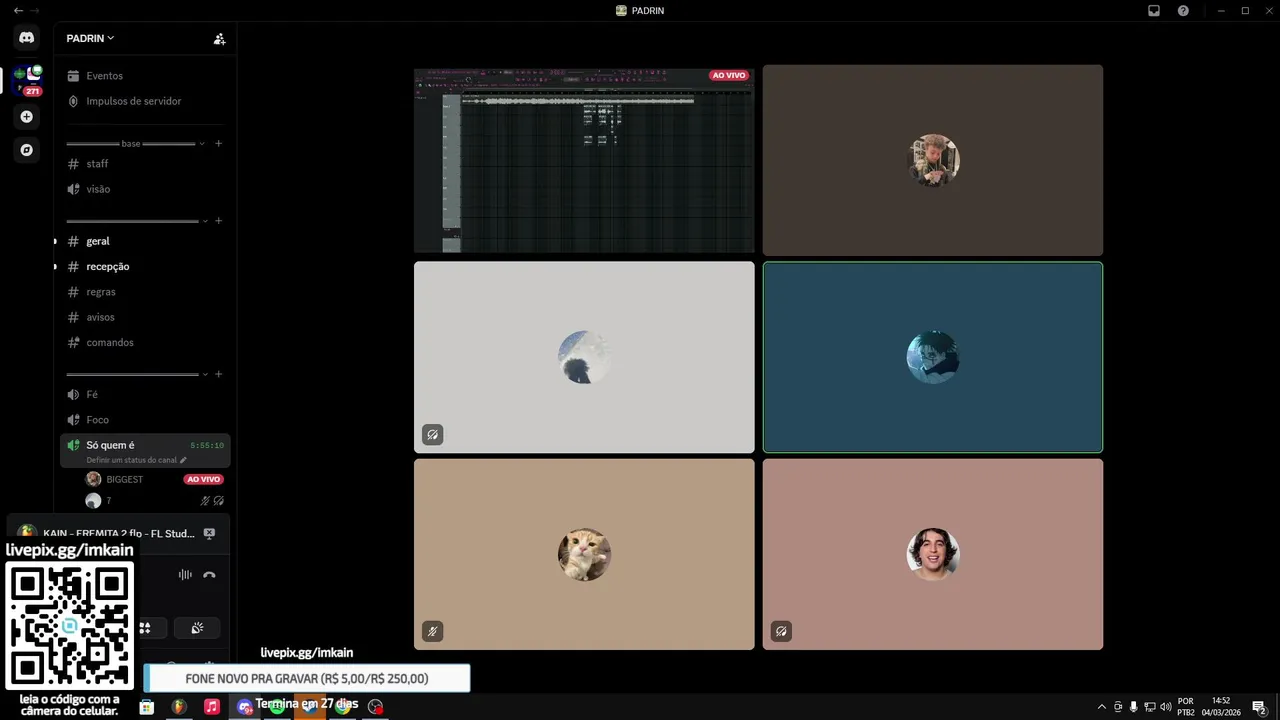This screenshot has width=1280, height=720.
Task: Open the staff text channel
Action: click(x=145, y=164)
